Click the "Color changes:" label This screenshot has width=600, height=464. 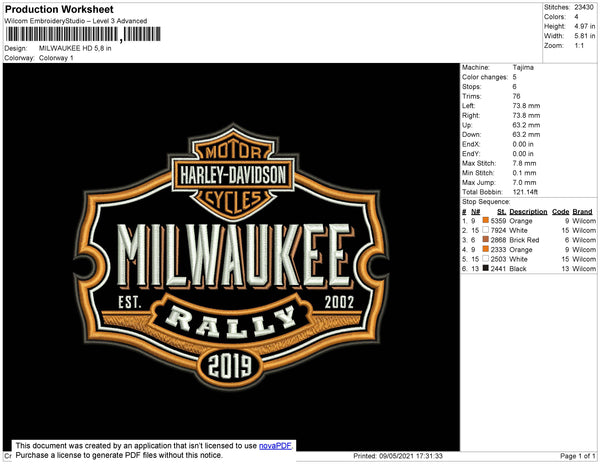click(485, 77)
